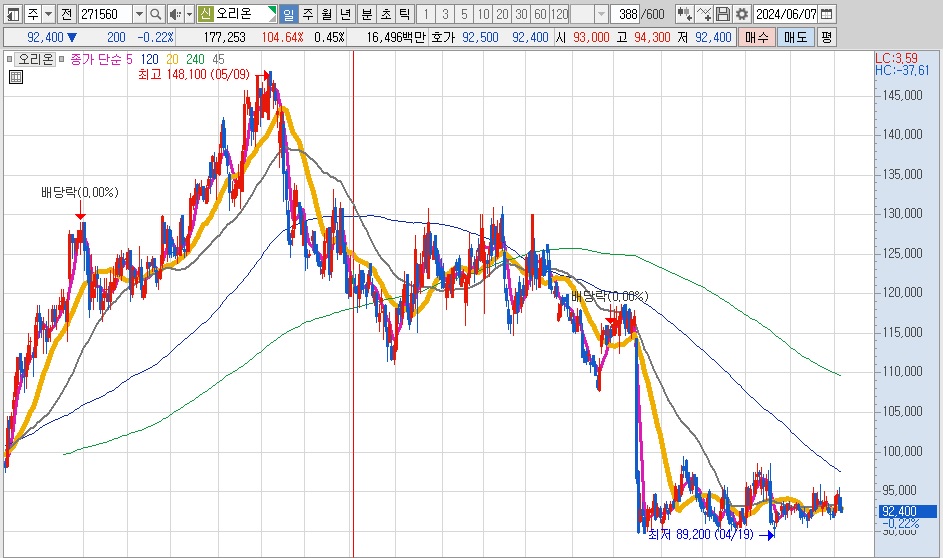Click the speaker sound alert icon
The height and width of the screenshot is (558, 943).
[x=174, y=14]
